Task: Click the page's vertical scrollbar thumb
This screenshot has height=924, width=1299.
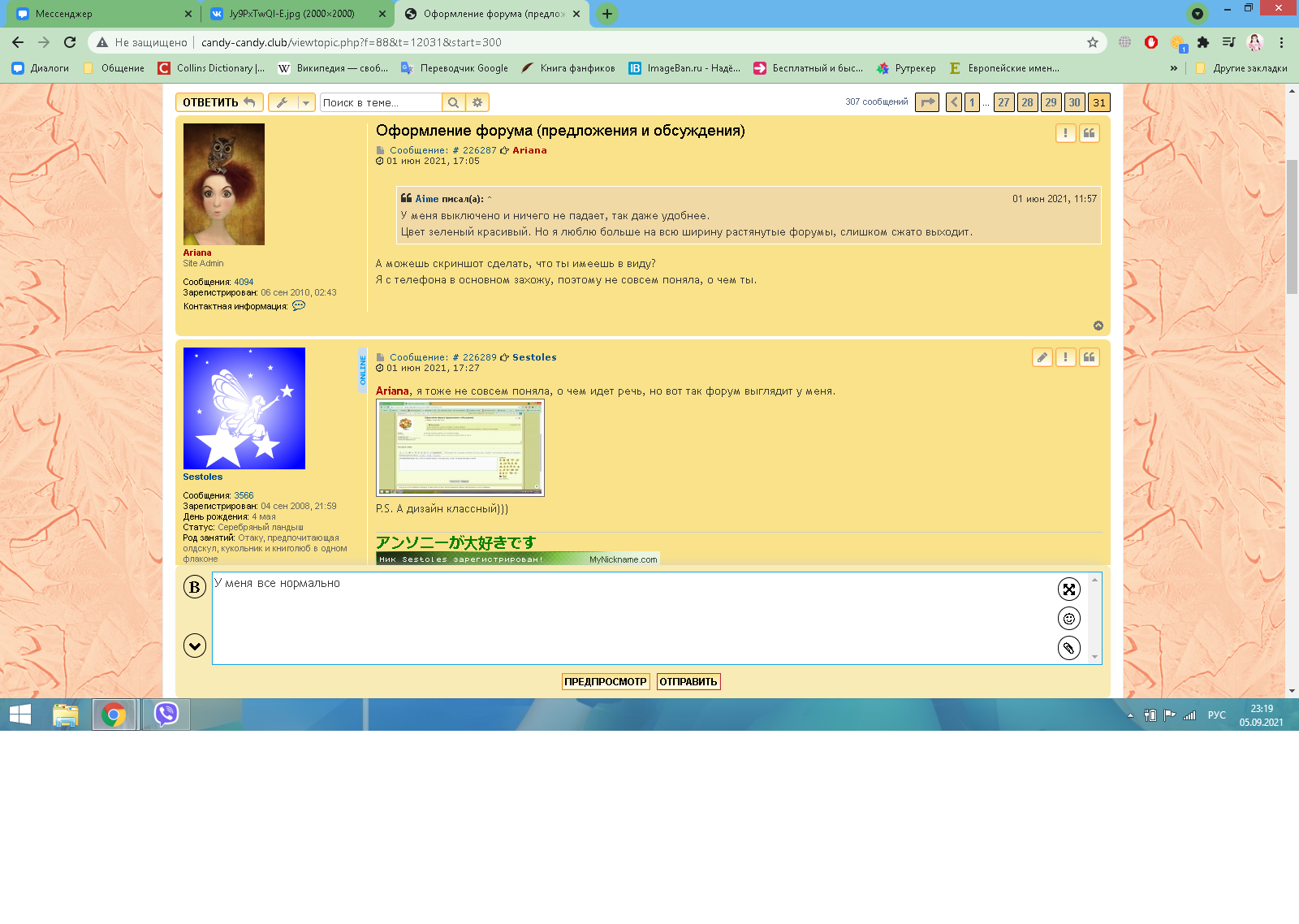Action: point(1292,227)
